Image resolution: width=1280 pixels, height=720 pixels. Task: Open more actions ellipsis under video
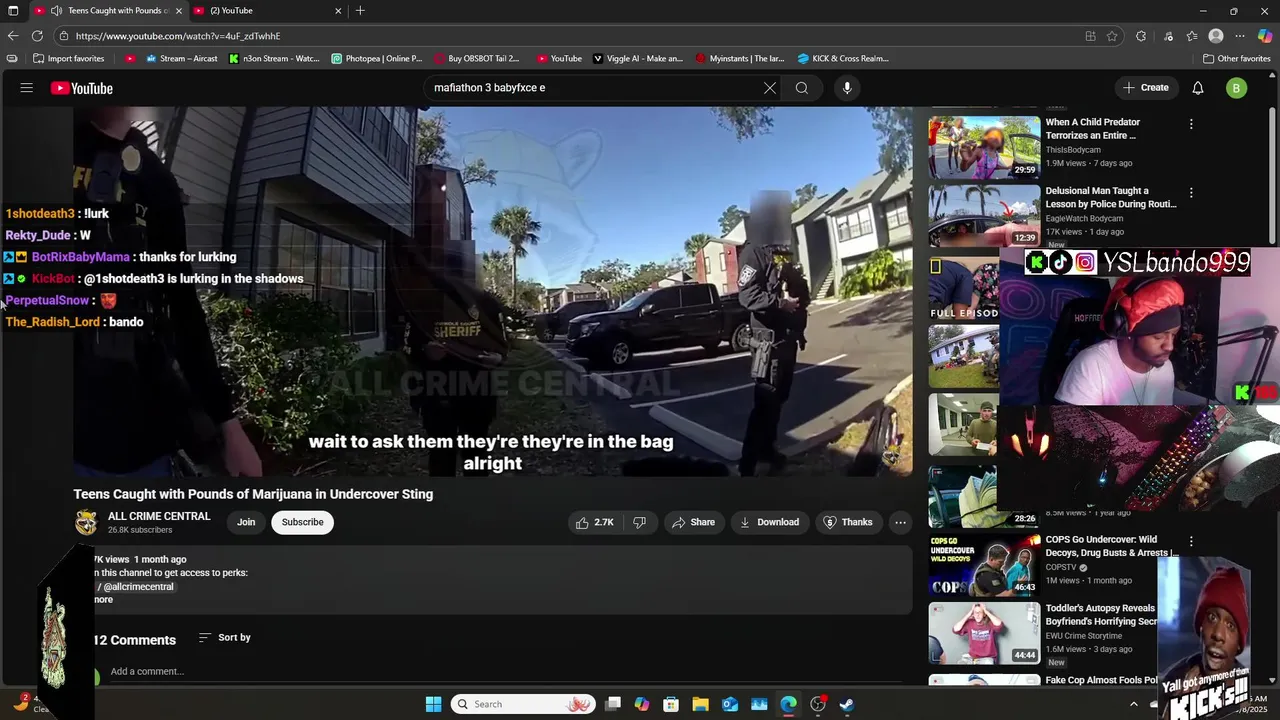[900, 522]
